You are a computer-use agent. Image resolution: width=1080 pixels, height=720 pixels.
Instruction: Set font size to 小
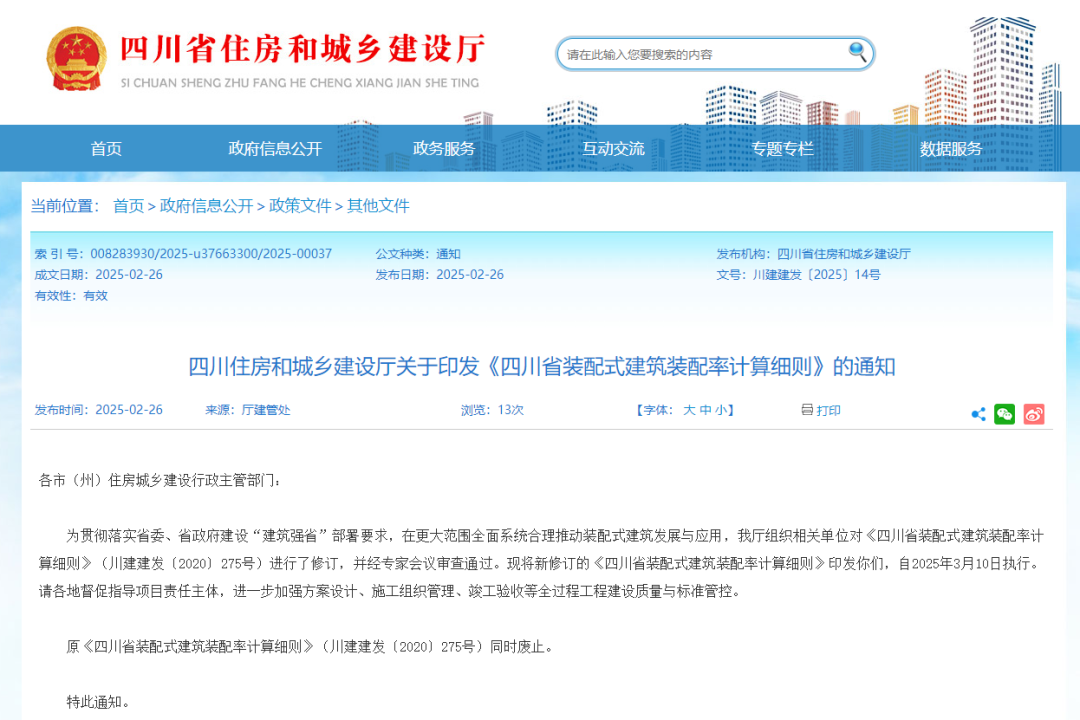point(719,409)
